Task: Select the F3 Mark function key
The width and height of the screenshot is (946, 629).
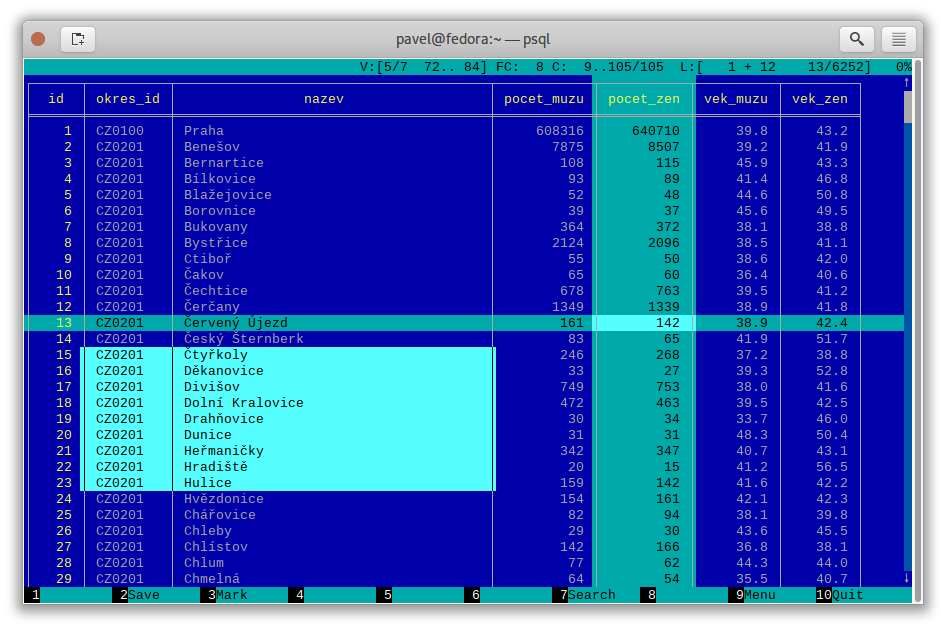Action: click(224, 595)
